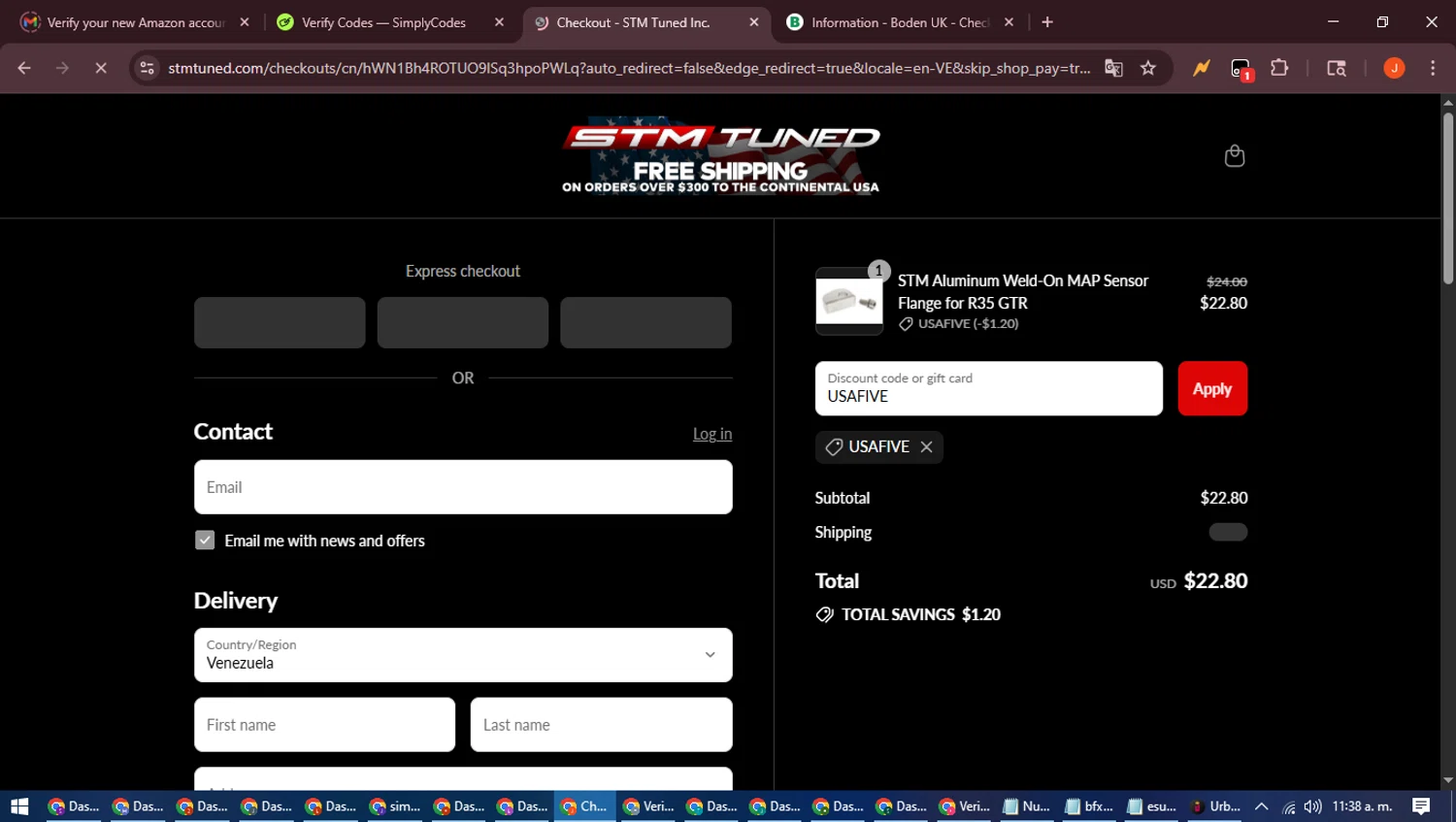Click the struck-through $24.00 price
Image resolution: width=1456 pixels, height=822 pixels.
1227,281
